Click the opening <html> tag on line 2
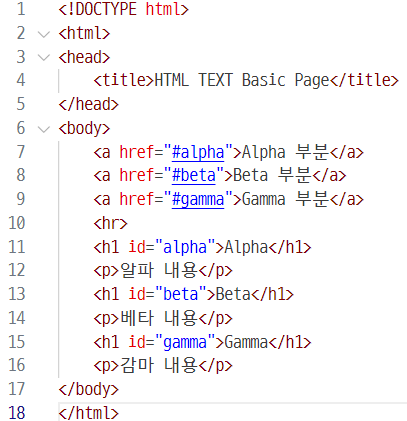The width and height of the screenshot is (407, 421). pyautogui.click(x=84, y=34)
